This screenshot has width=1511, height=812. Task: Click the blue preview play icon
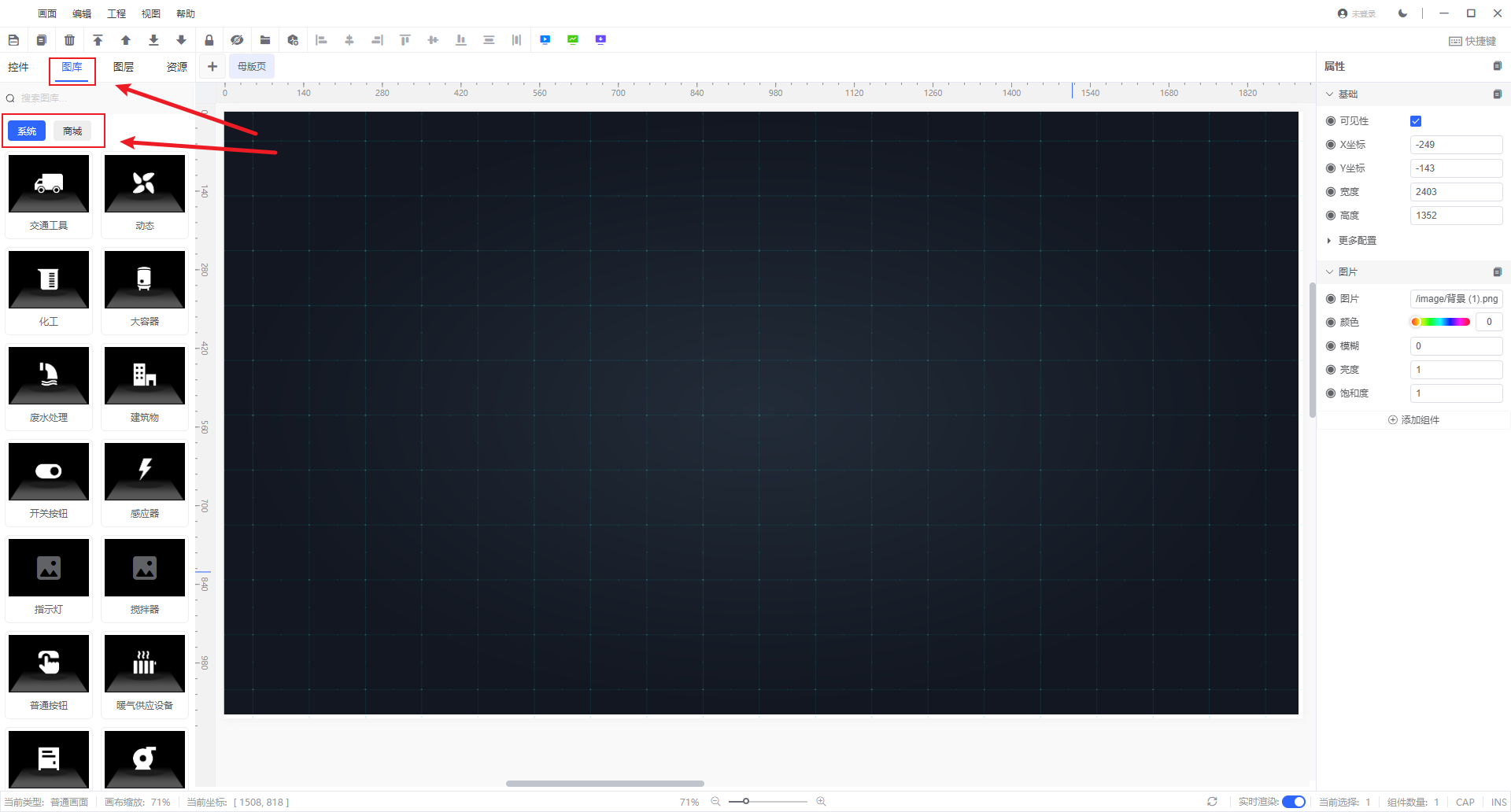[x=545, y=40]
